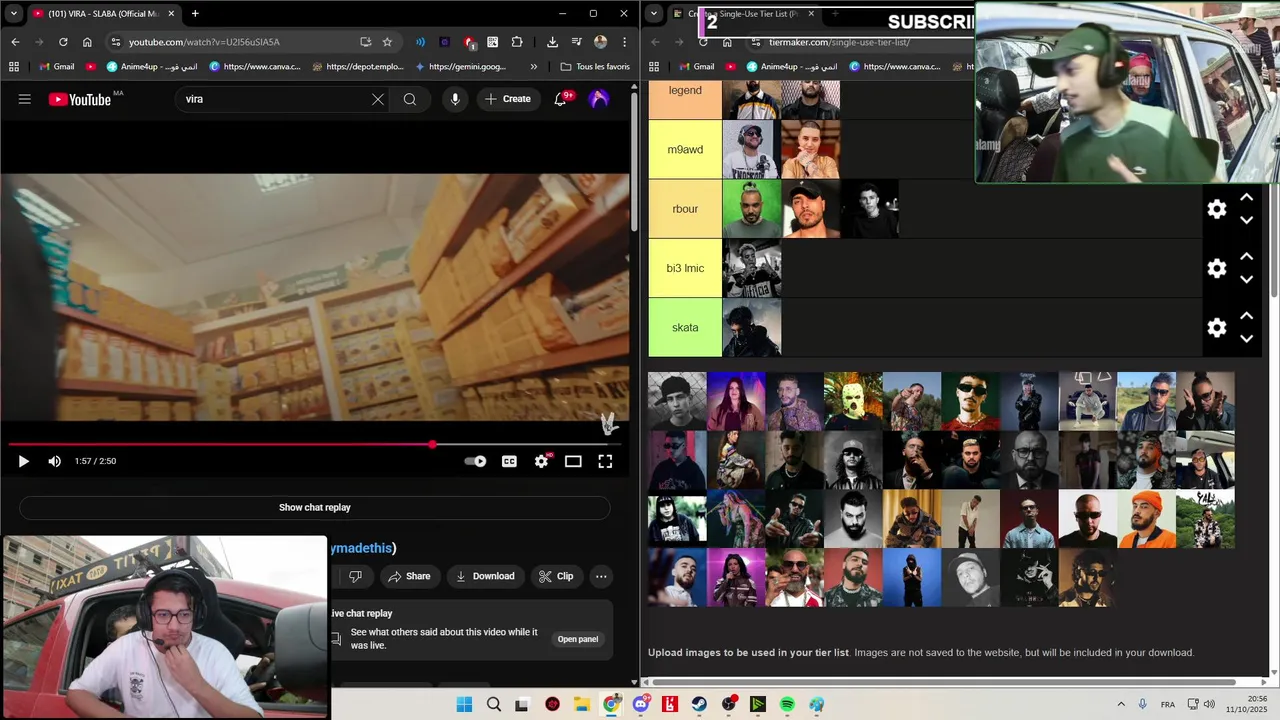Bookmark this page with the star

[x=387, y=42]
